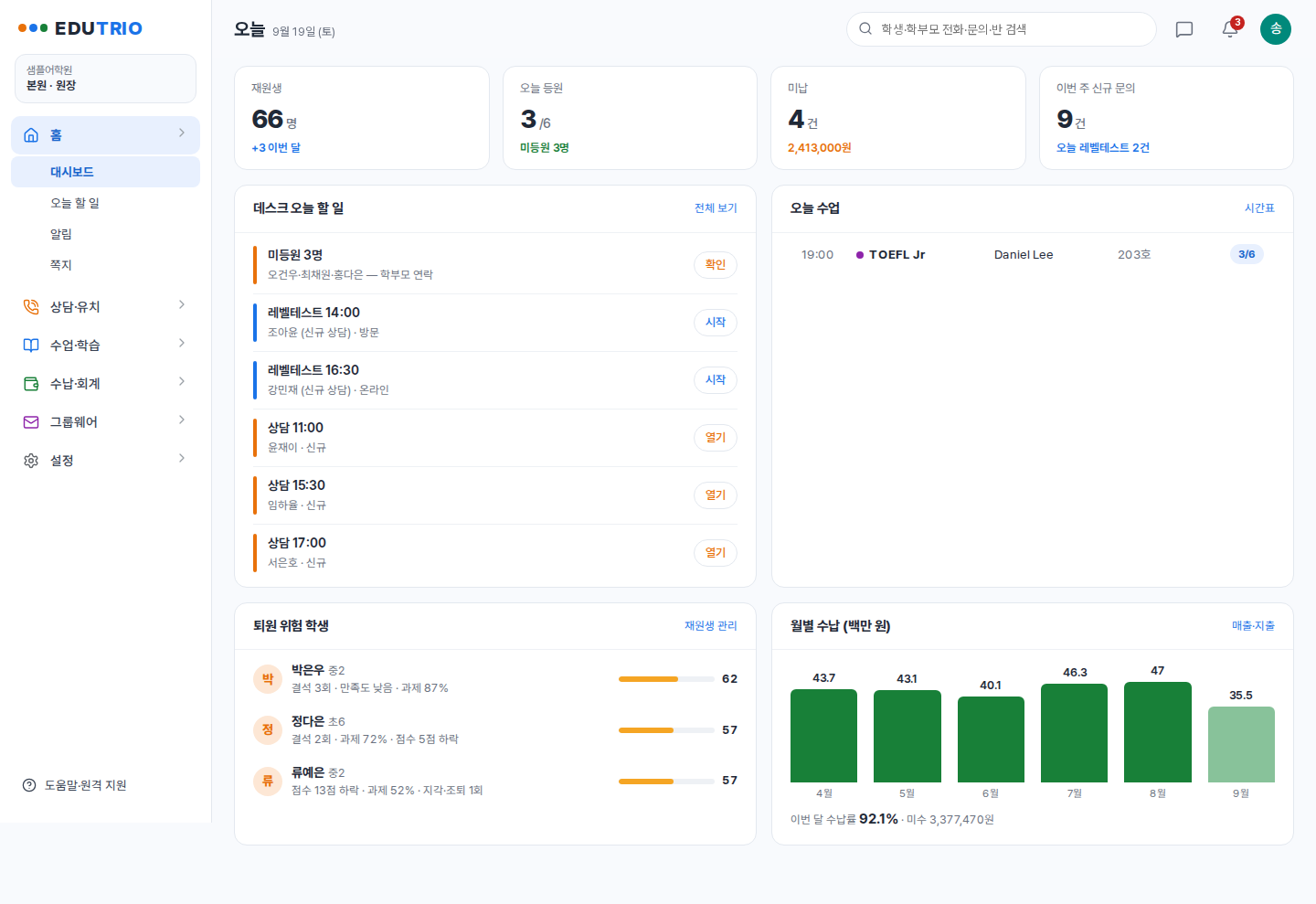Open the 상담 11:00 item

coord(716,438)
